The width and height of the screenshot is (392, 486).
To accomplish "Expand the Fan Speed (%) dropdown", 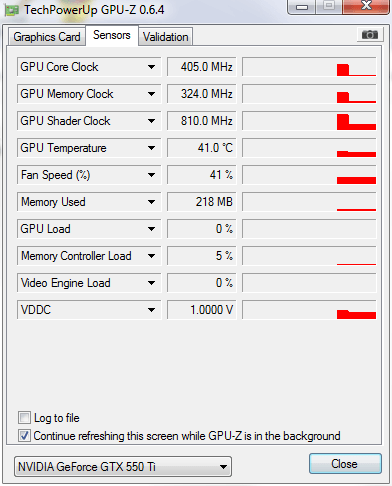I will (x=151, y=175).
